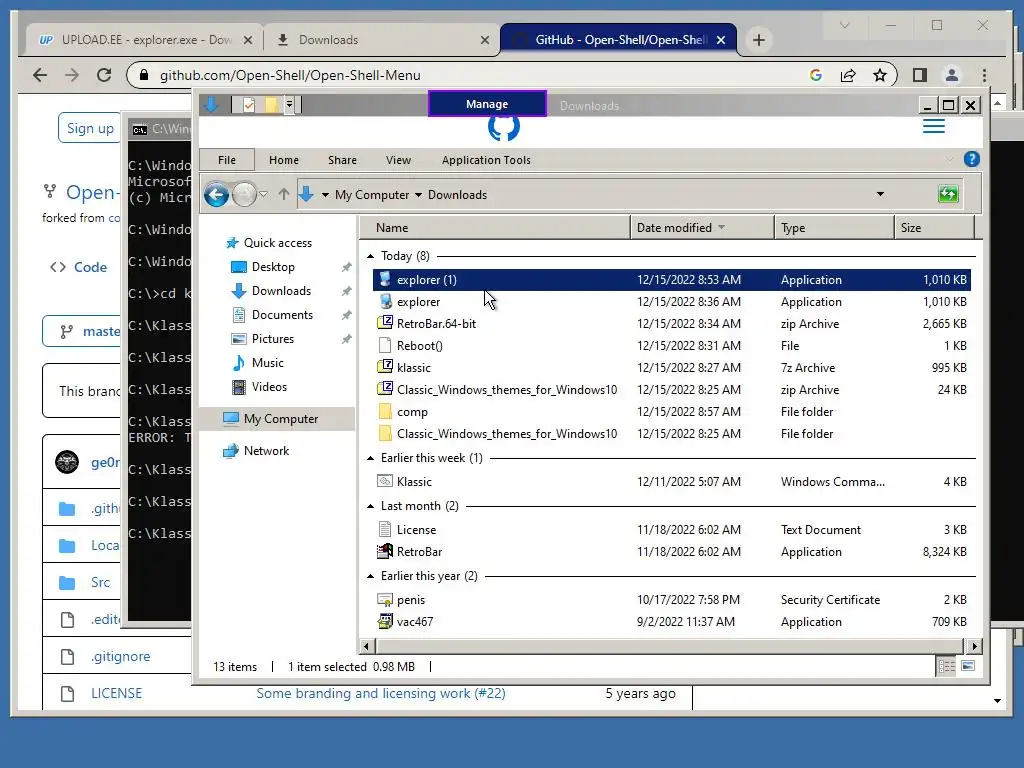The image size is (1024, 768).
Task: Sort files by the Type column header
Action: click(x=834, y=228)
